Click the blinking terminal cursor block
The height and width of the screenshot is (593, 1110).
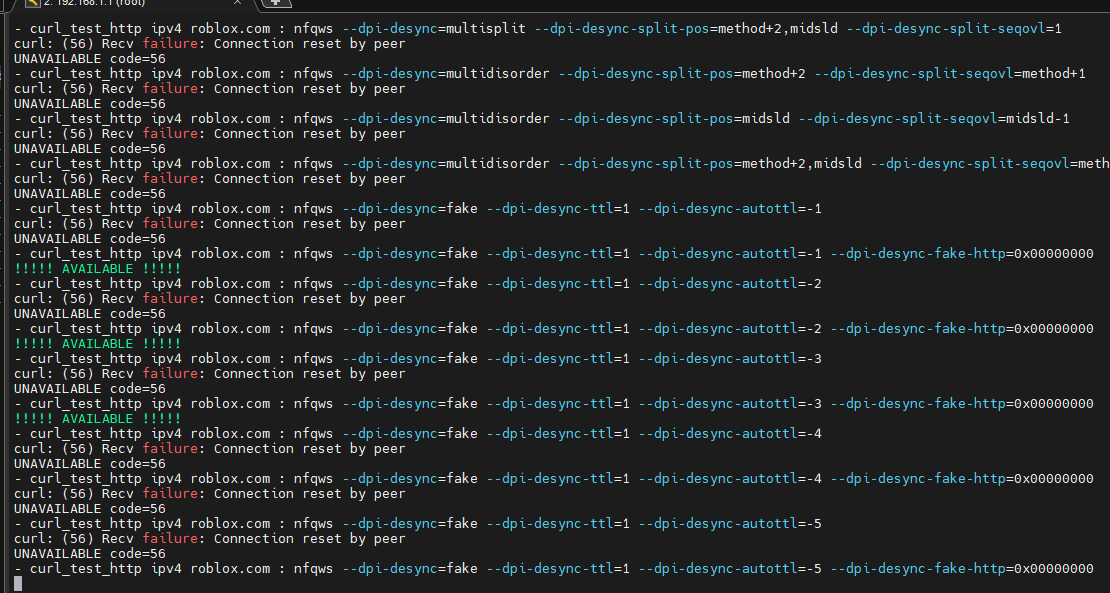[18, 583]
